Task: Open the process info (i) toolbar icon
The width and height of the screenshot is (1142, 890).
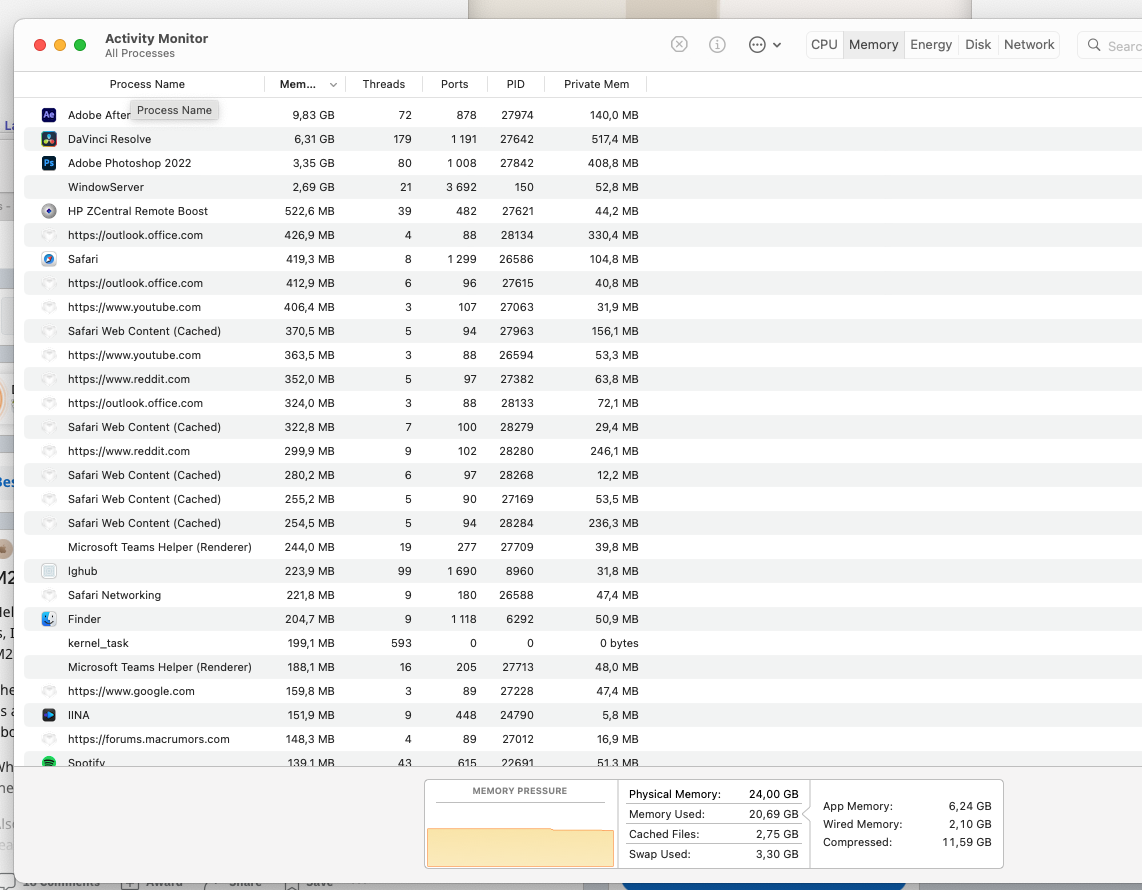Action: point(717,44)
